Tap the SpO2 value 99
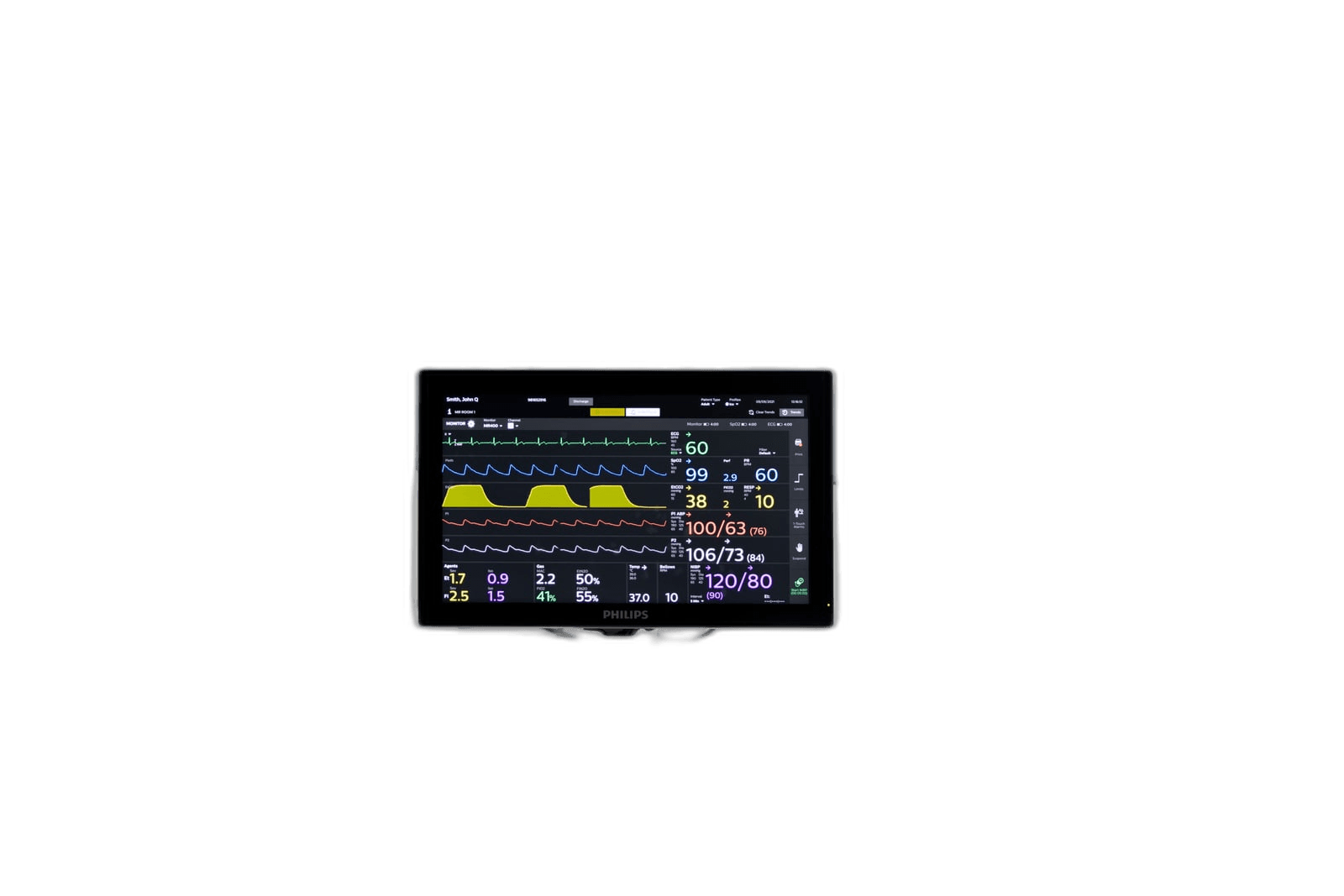The width and height of the screenshot is (1344, 896). [697, 474]
